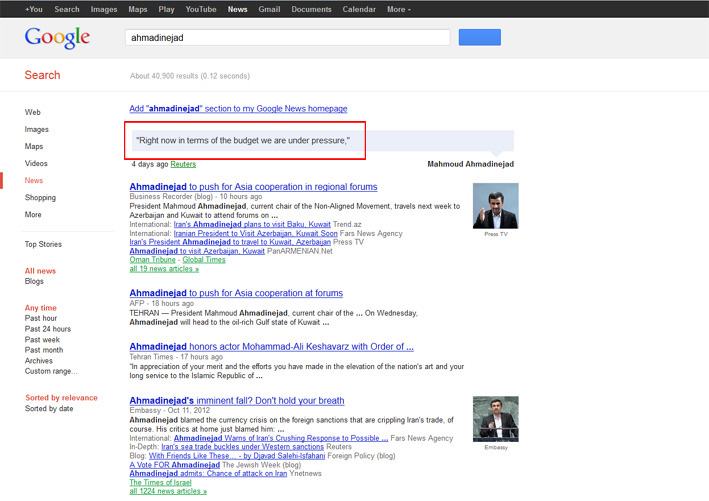Open Ahmadinejad's imminent fall headline

(x=237, y=401)
